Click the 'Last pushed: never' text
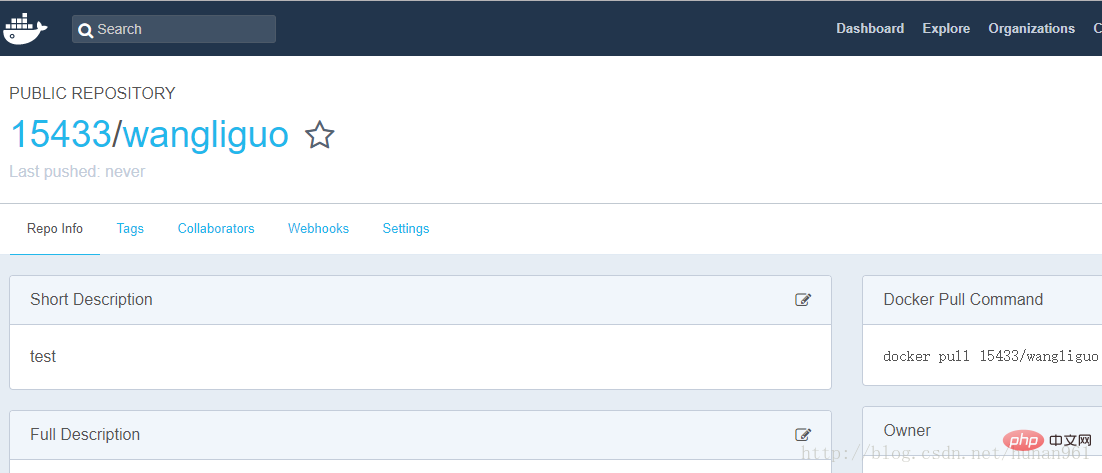 point(77,172)
